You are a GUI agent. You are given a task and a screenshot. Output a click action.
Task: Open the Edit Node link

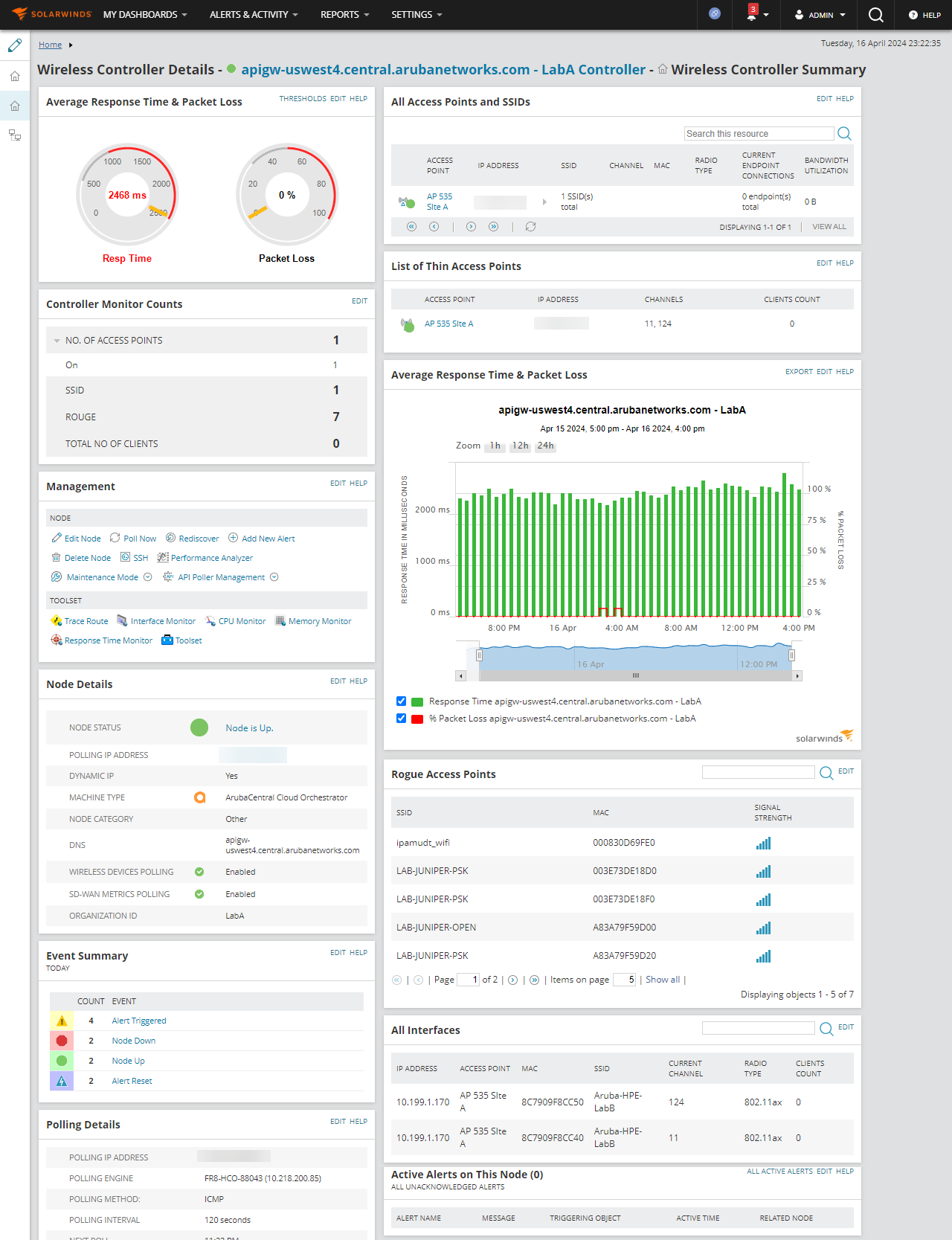click(x=83, y=539)
